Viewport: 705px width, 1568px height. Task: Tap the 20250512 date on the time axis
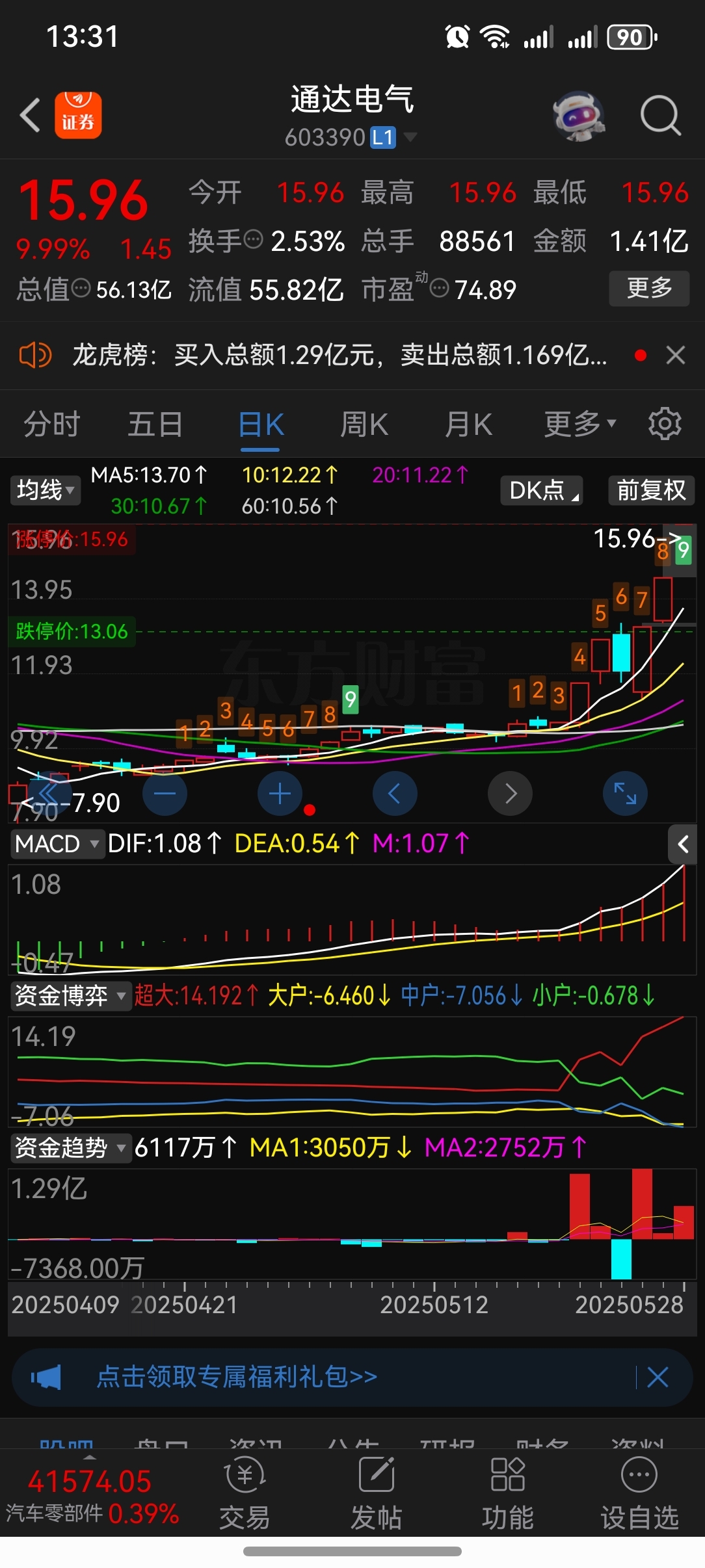point(434,1305)
